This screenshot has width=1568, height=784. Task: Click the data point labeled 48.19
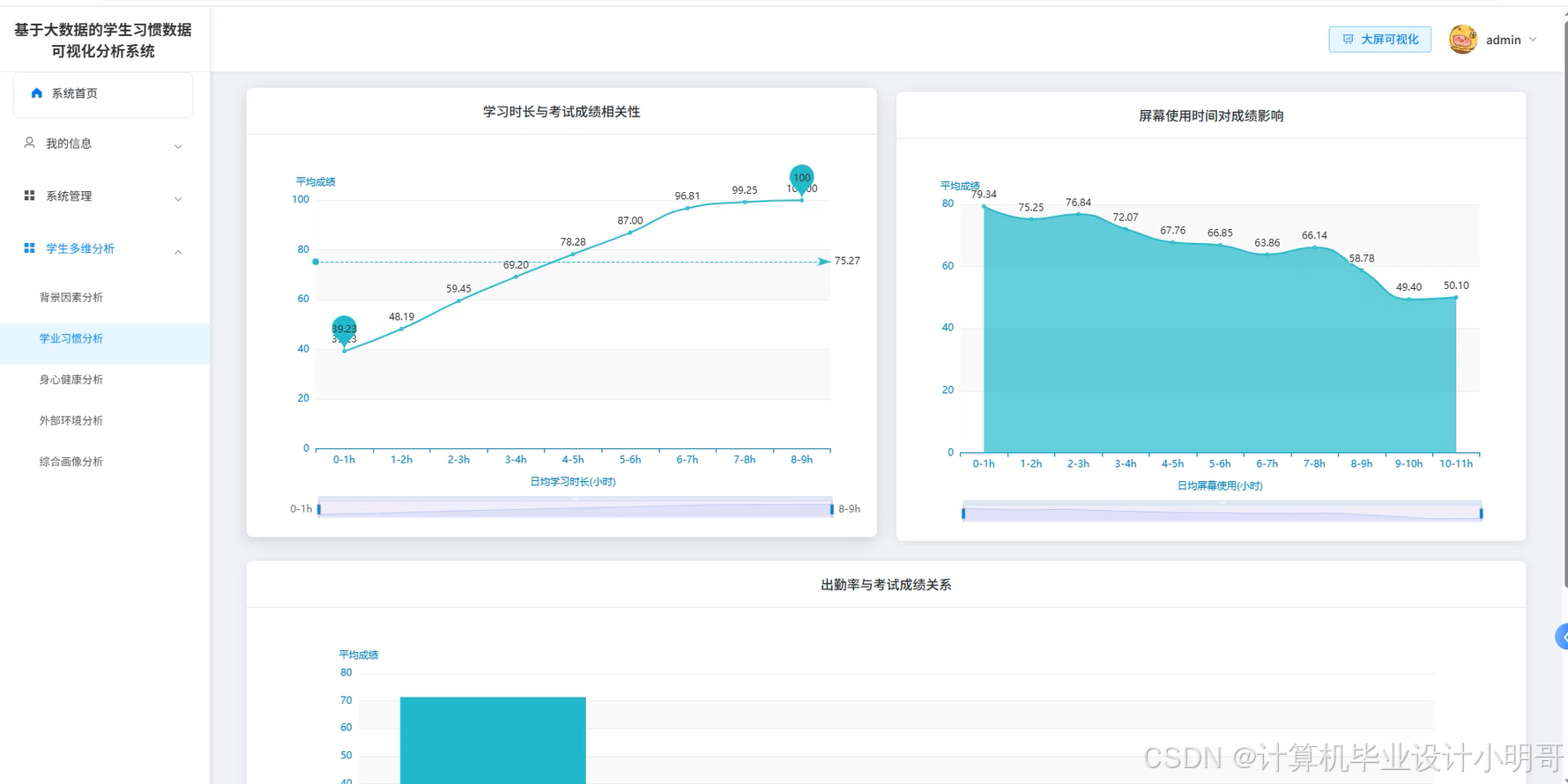pos(401,329)
